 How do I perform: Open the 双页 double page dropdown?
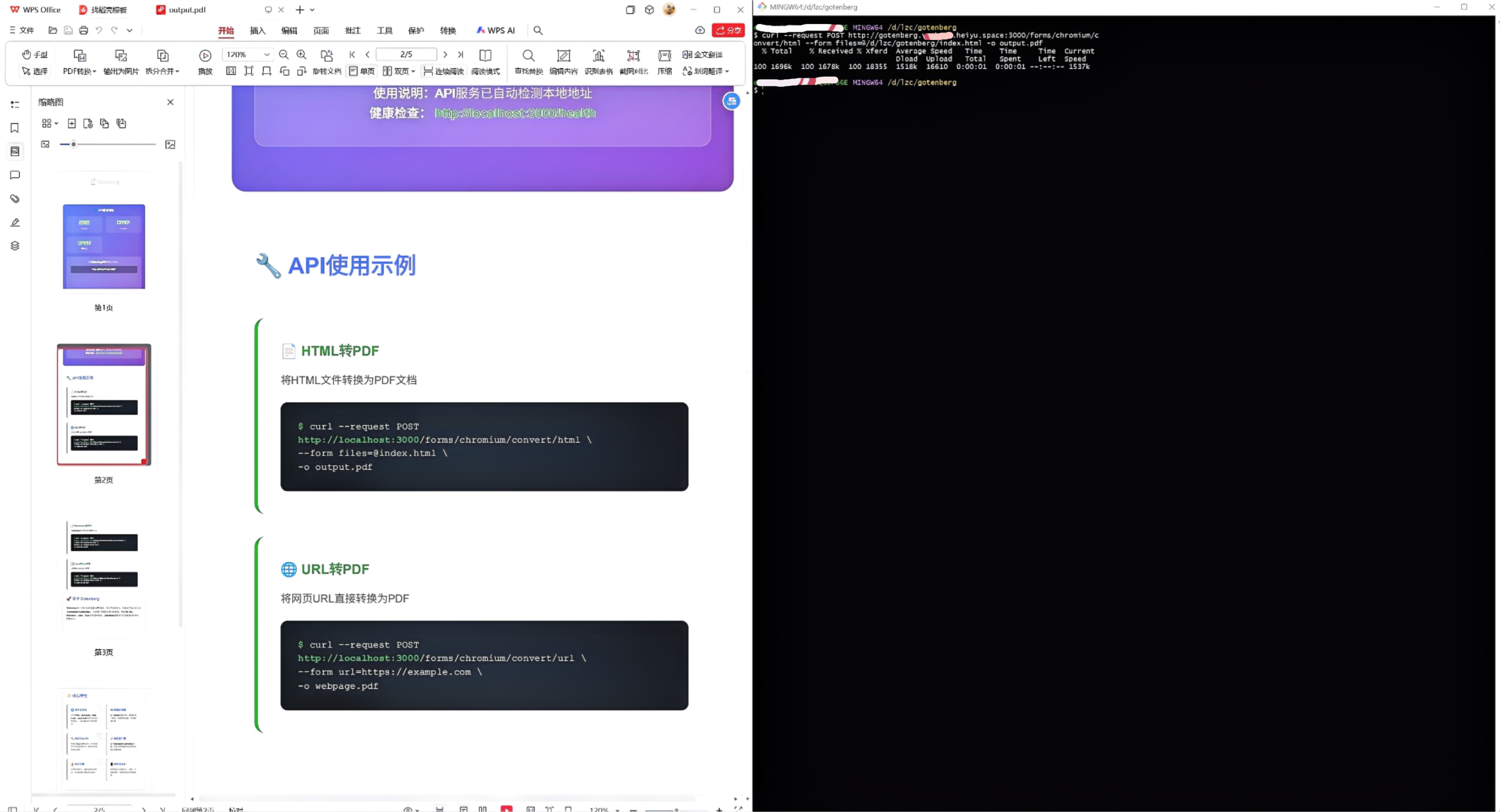(x=399, y=71)
